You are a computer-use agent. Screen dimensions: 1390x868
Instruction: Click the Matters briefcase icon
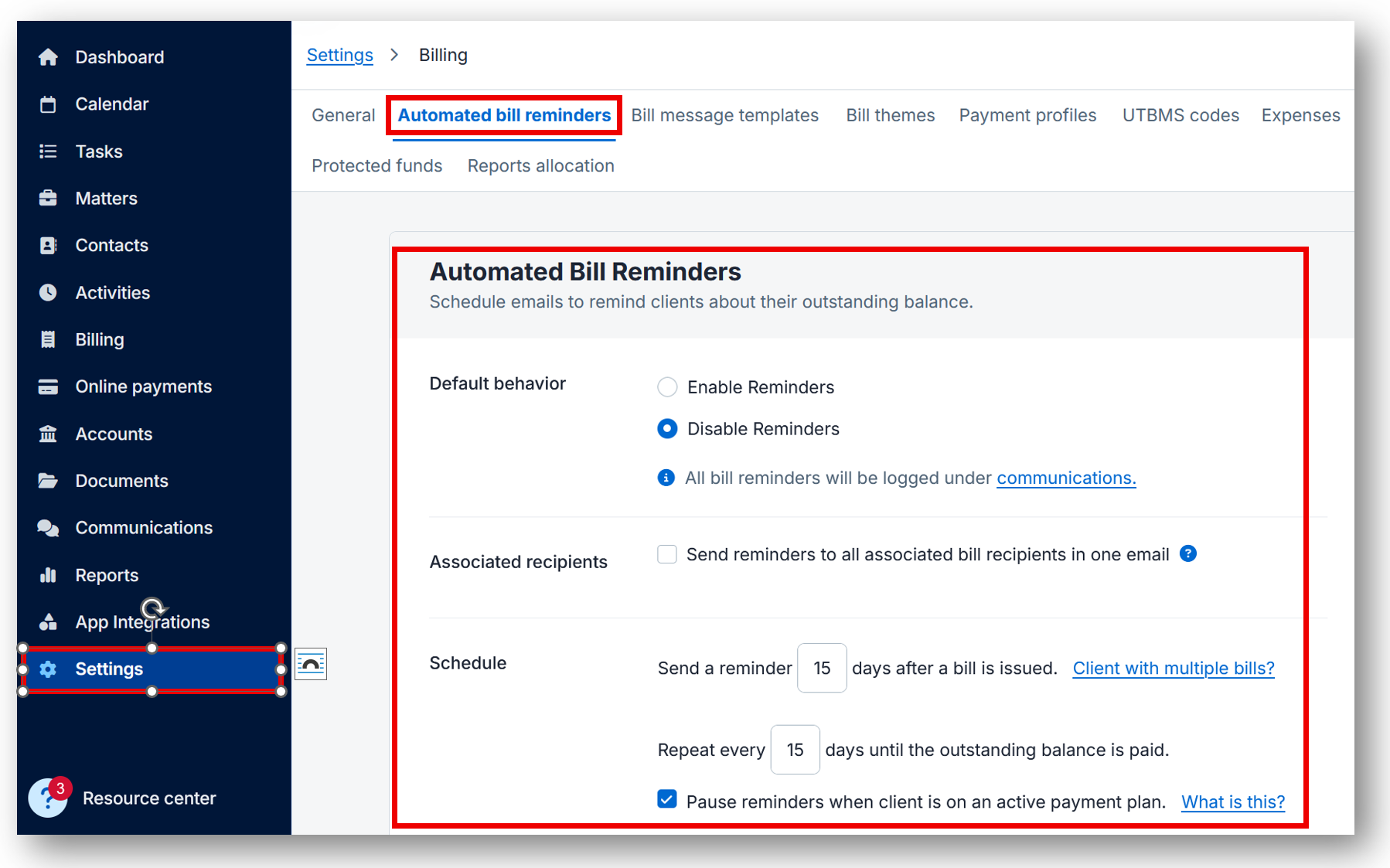point(48,198)
